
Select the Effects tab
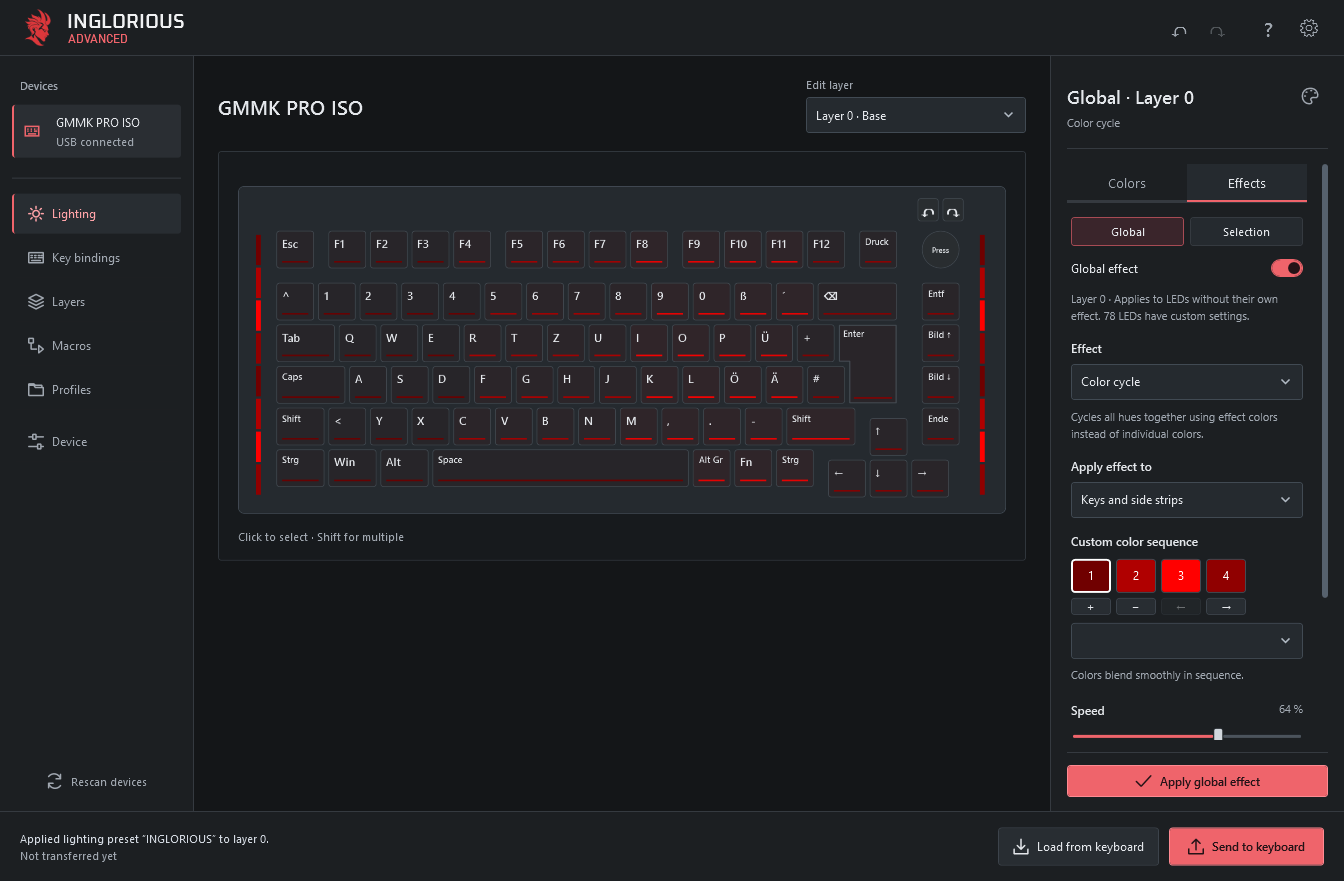click(x=1247, y=183)
